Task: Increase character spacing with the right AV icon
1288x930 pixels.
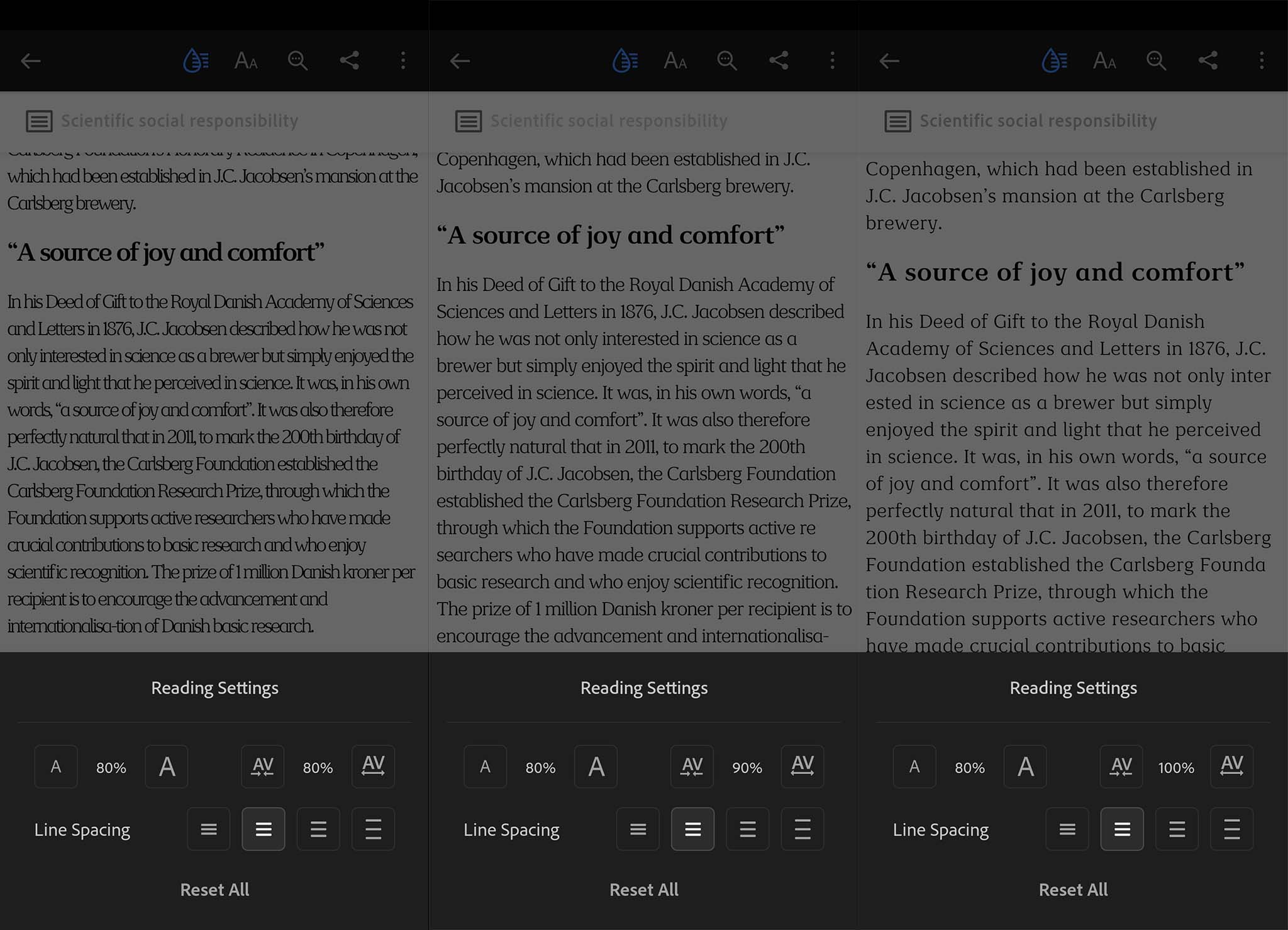Action: coord(373,767)
